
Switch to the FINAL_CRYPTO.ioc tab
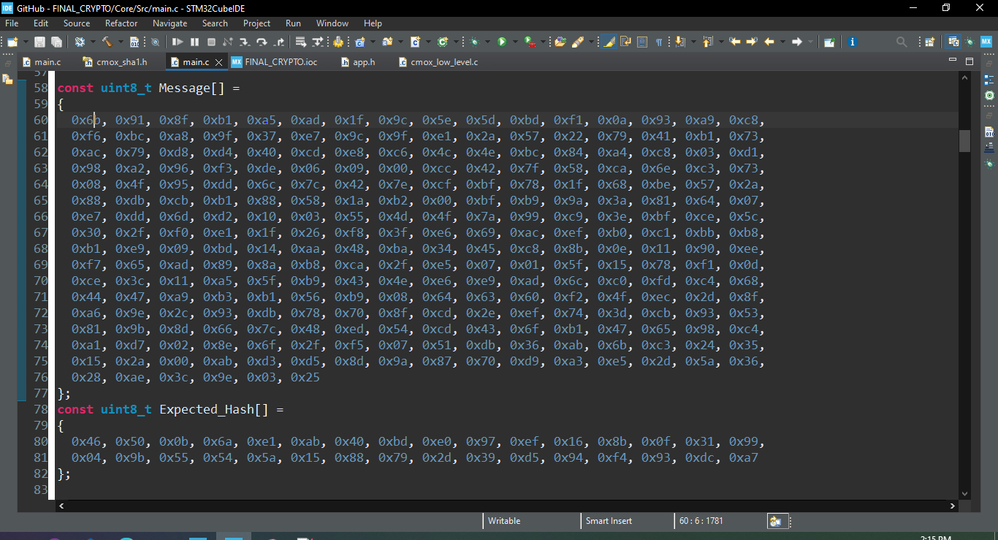coord(274,62)
